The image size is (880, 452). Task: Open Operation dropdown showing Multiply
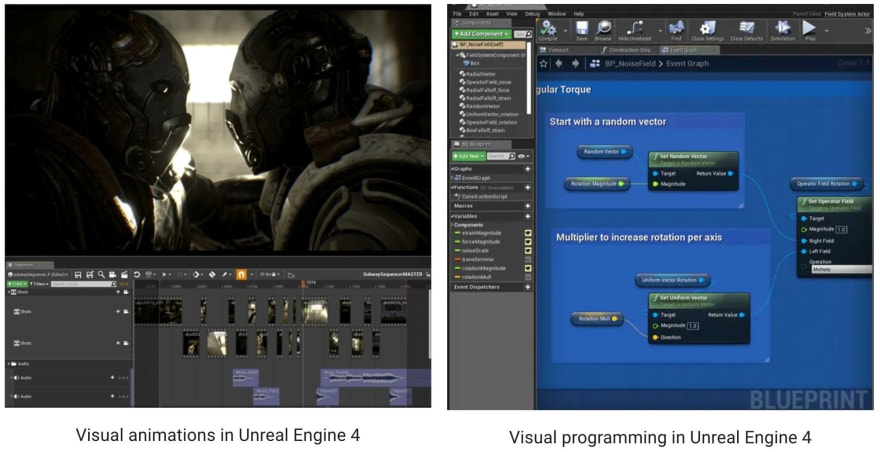click(x=841, y=270)
